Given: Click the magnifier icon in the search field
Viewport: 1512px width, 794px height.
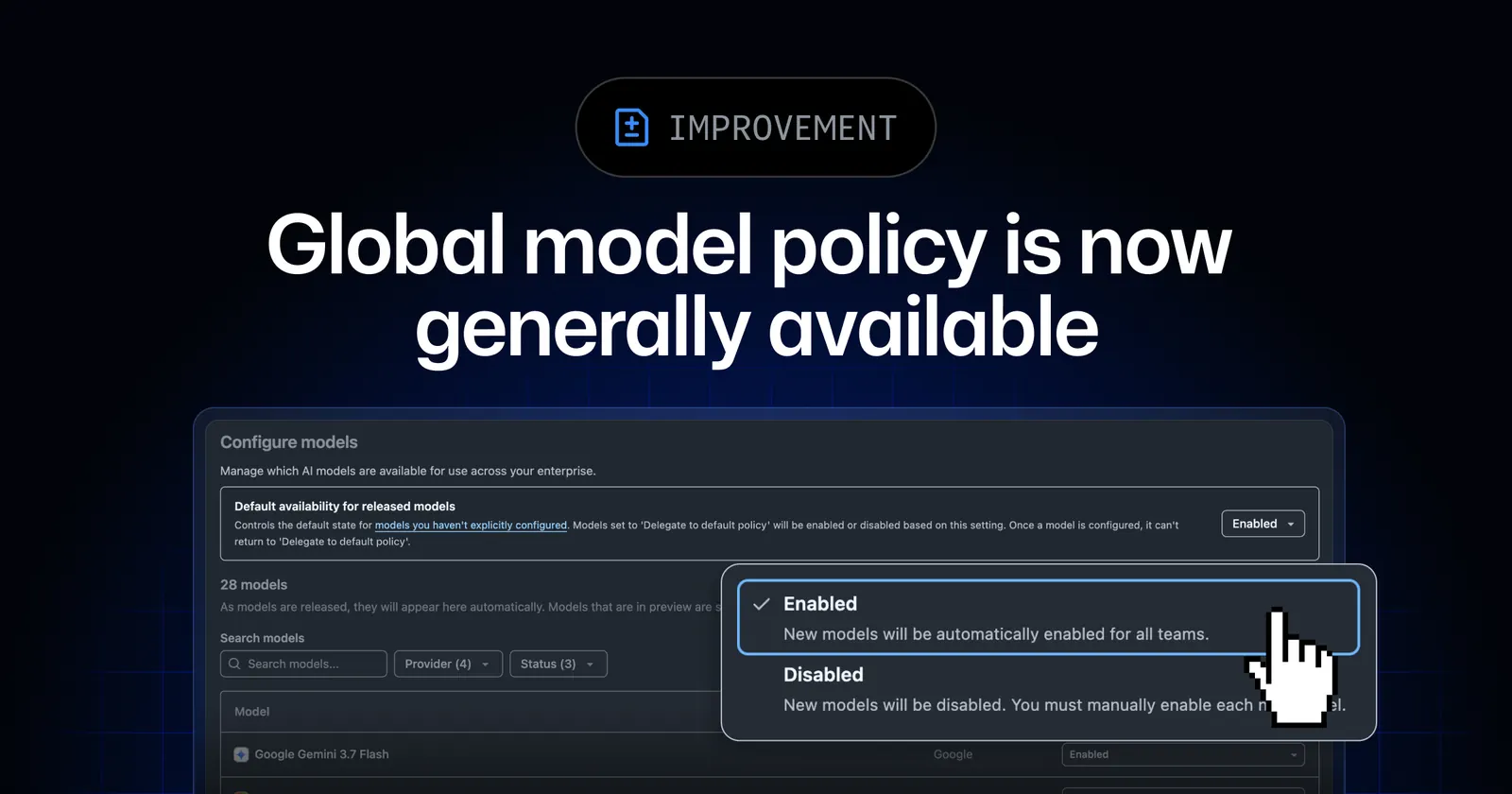Looking at the screenshot, I should 234,664.
